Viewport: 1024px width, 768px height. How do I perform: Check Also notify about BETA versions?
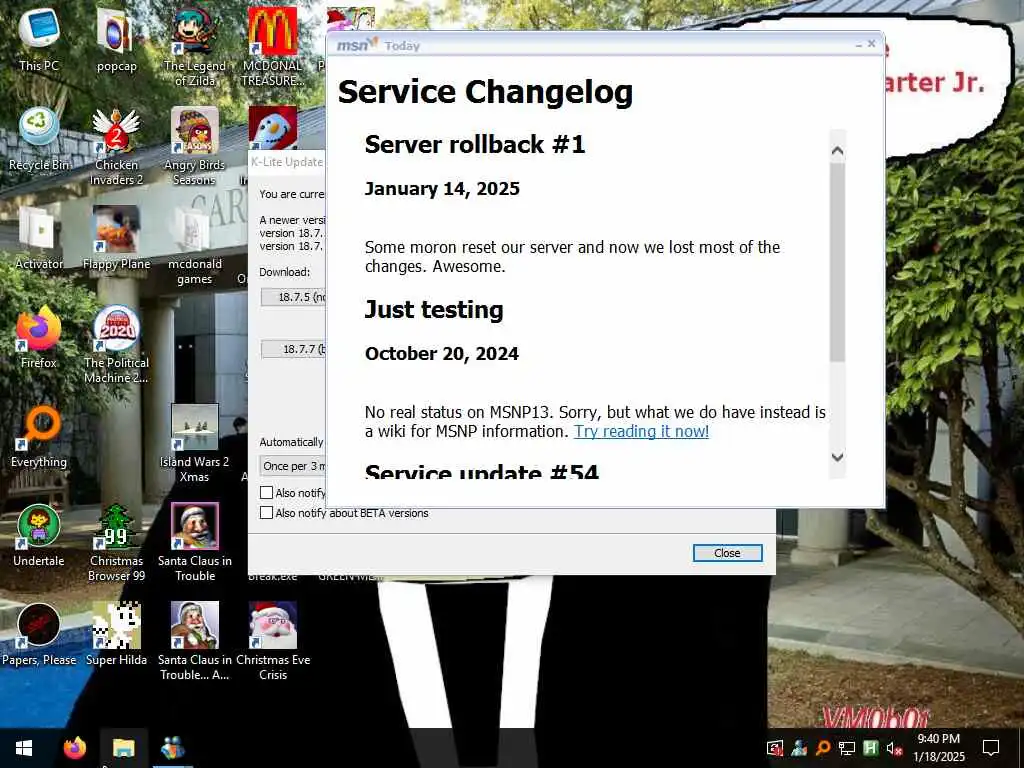tap(266, 513)
